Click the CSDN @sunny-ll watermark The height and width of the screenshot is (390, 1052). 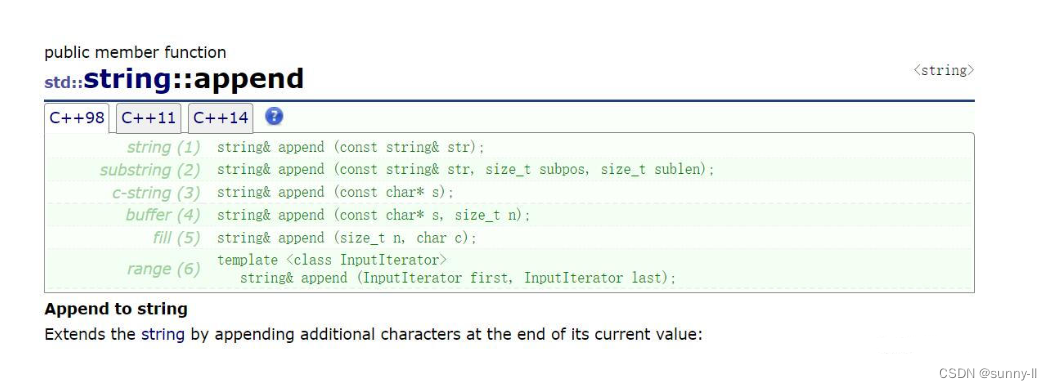point(988,373)
